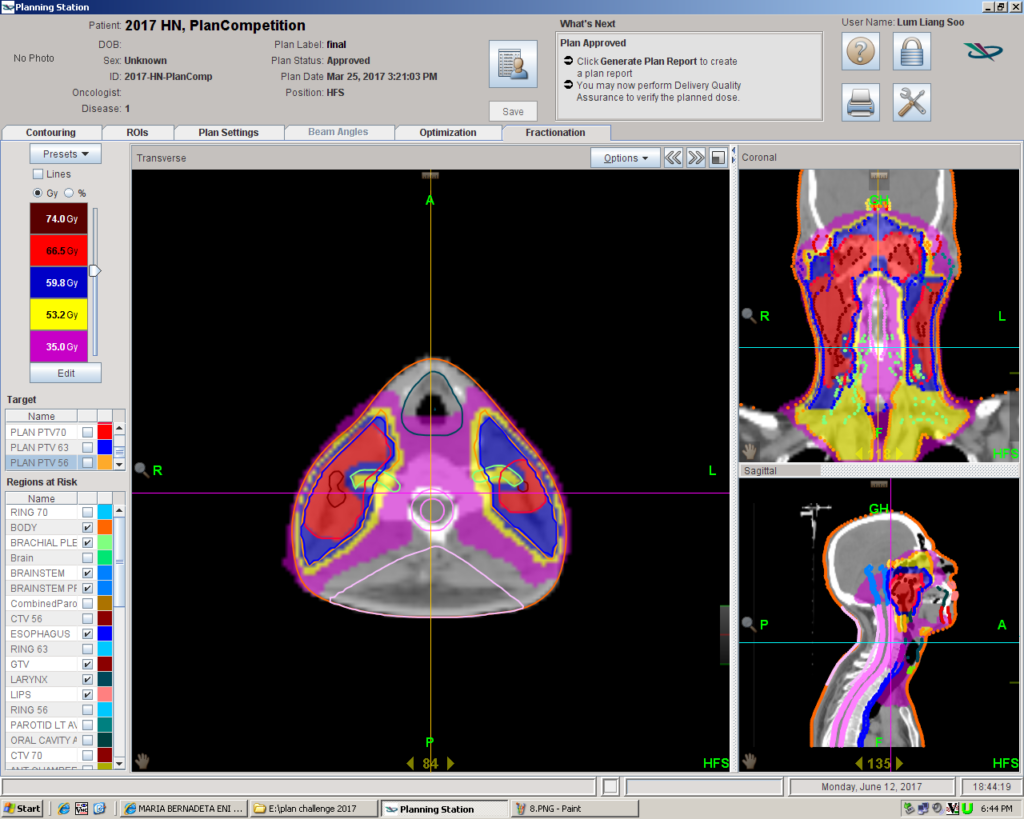Click the 66.5 Gy red isodose swatch
Image resolution: width=1024 pixels, height=819 pixels.
coord(59,250)
